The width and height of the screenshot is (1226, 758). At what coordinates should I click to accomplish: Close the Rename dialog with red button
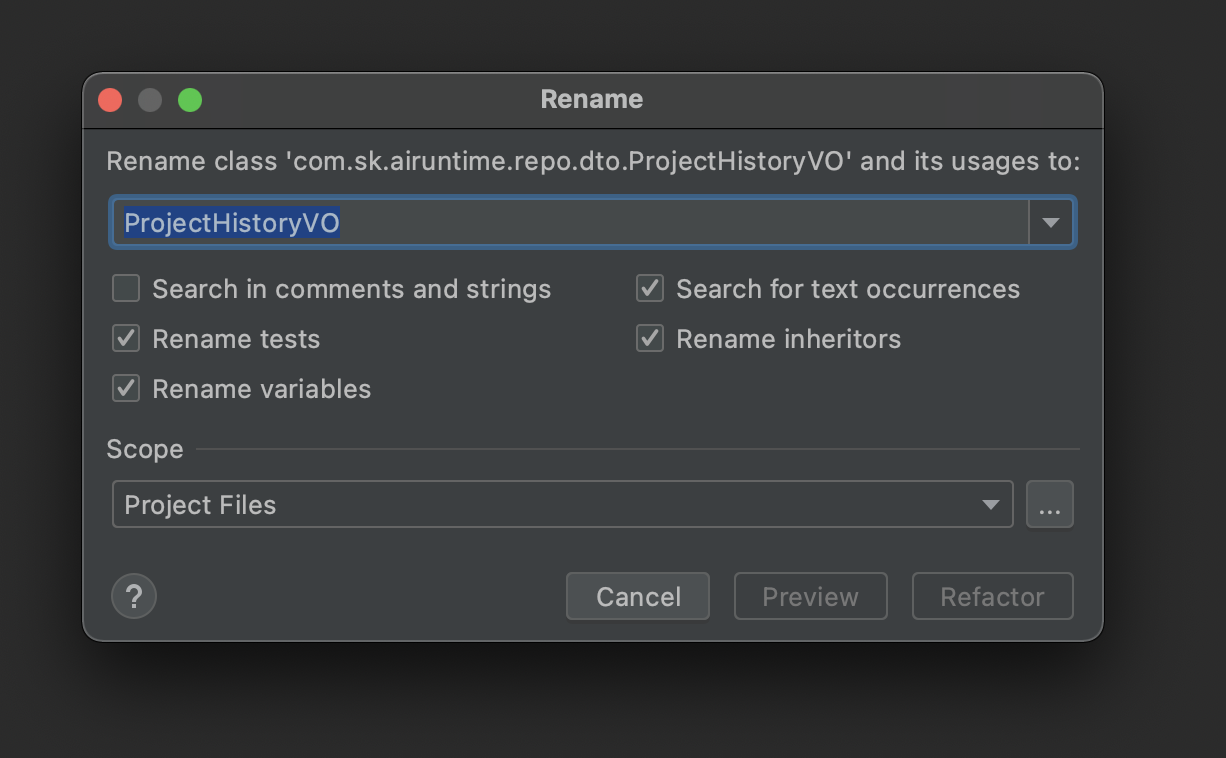coord(110,100)
